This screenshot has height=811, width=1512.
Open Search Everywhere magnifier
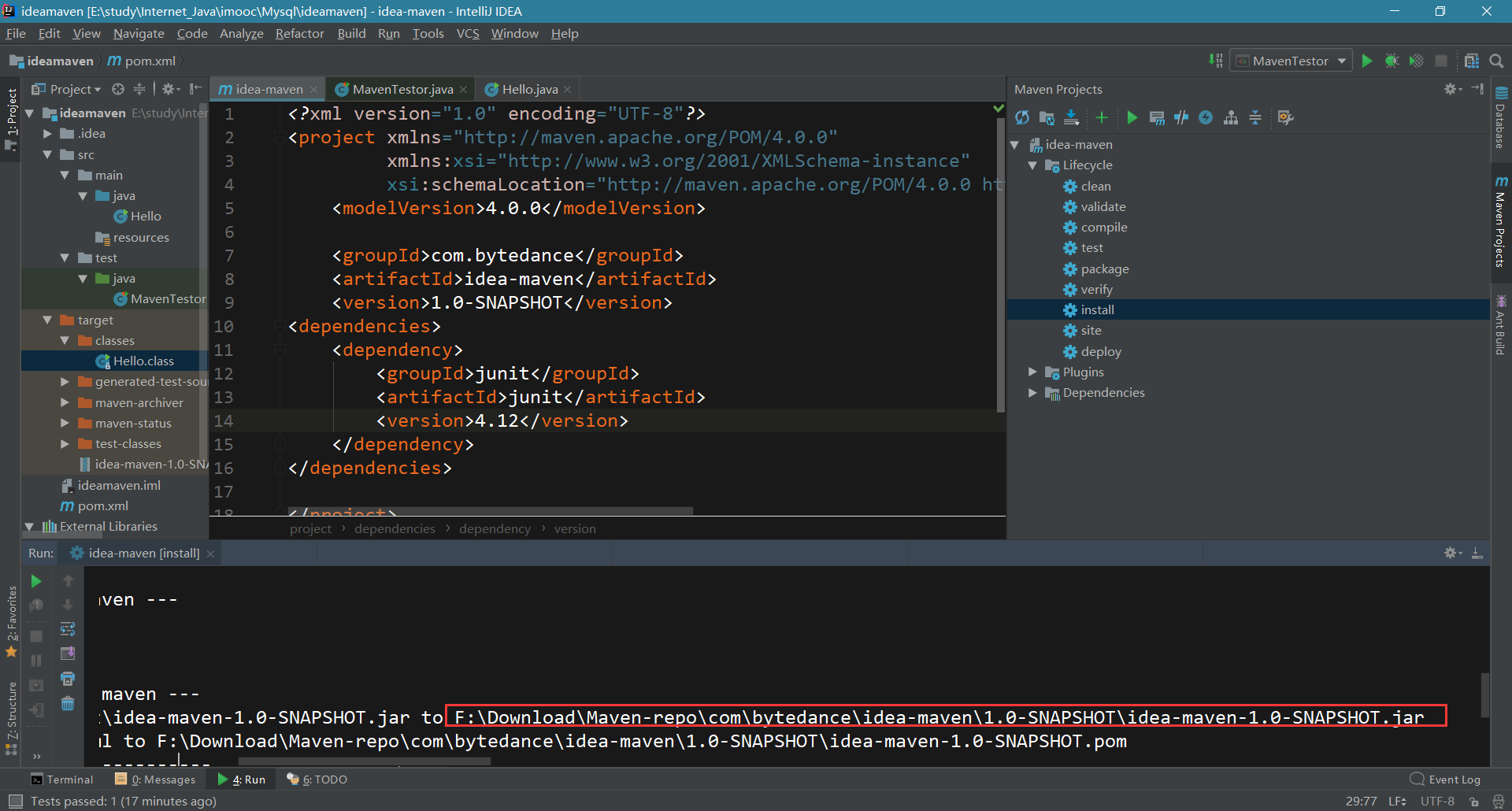(1496, 61)
